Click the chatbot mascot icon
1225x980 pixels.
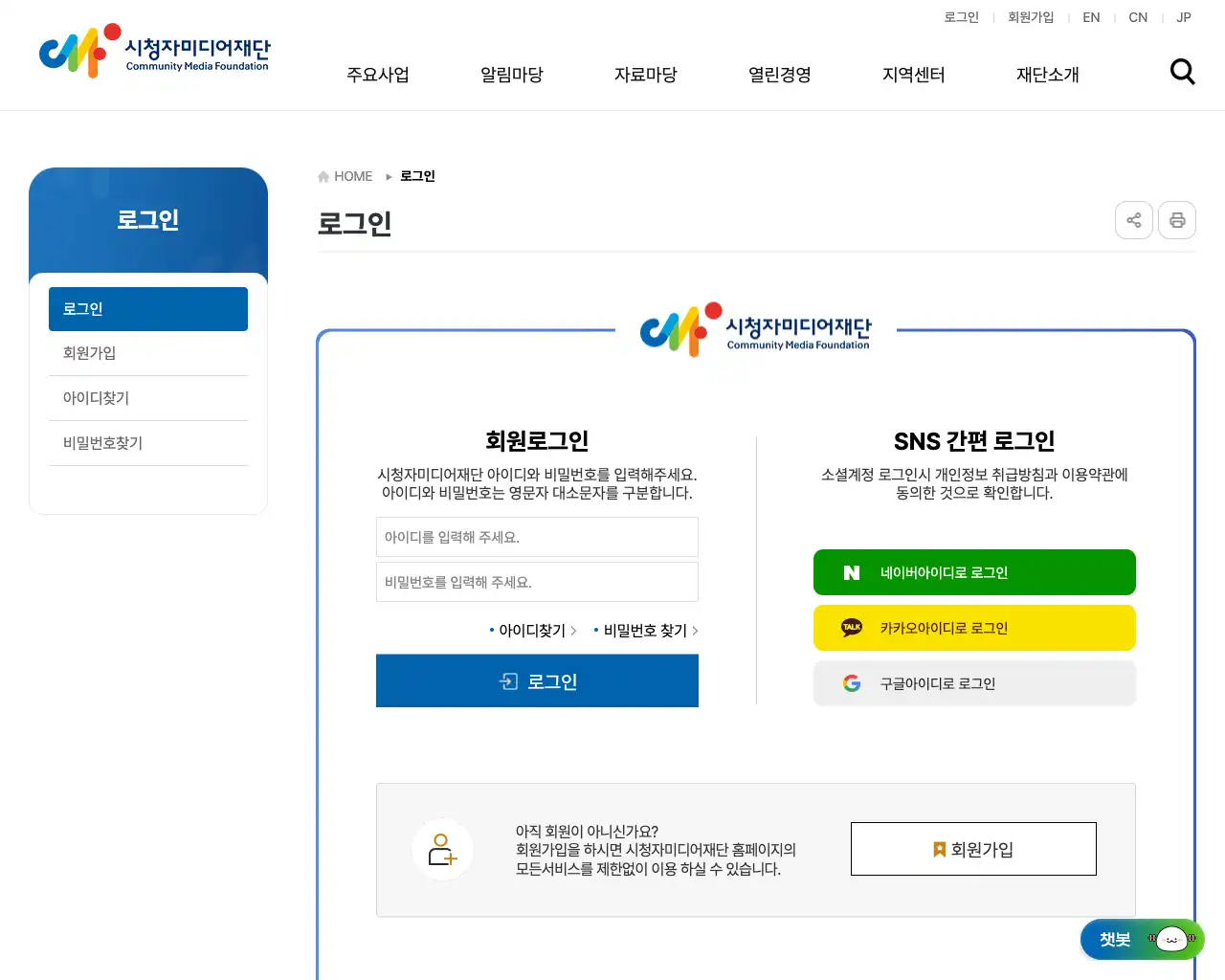point(1170,940)
